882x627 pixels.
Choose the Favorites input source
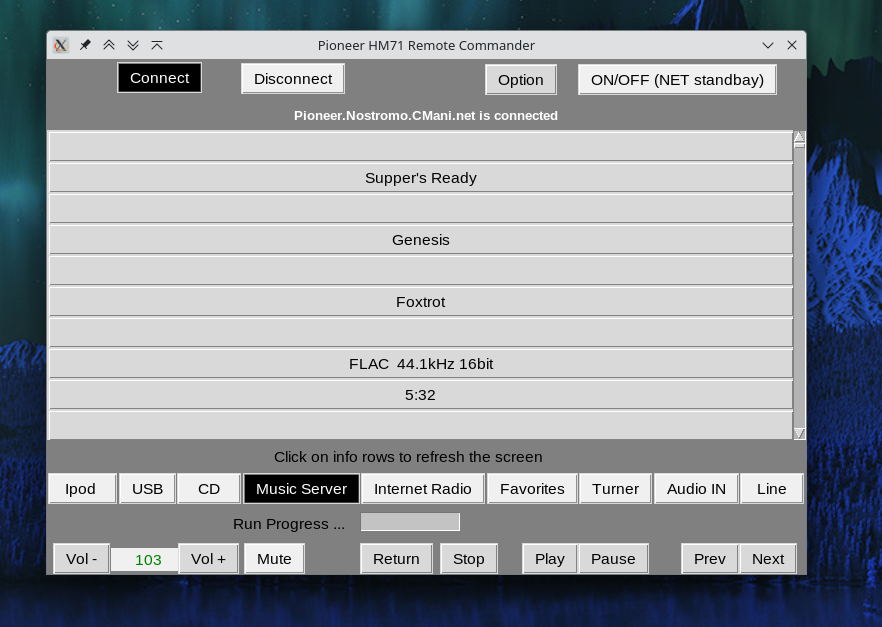click(x=532, y=489)
